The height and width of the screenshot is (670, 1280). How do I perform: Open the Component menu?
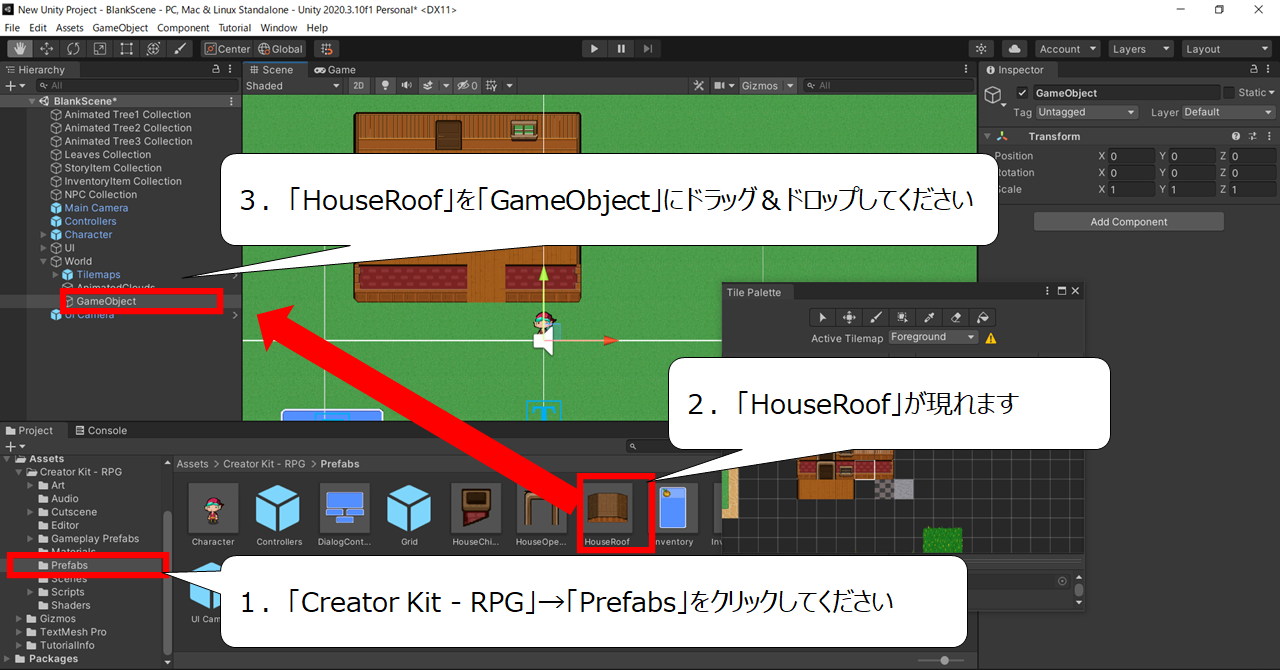[x=184, y=28]
